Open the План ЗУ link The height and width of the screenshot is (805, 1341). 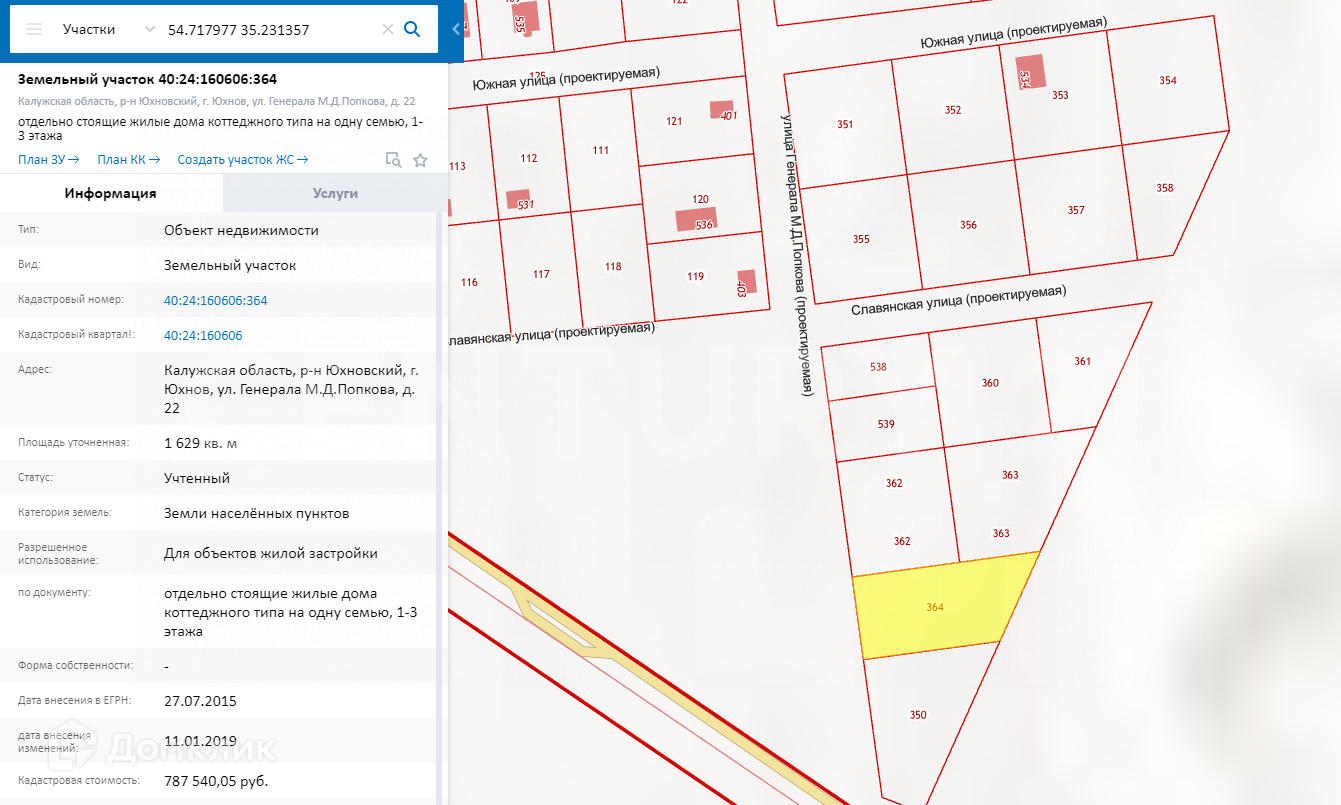48,160
